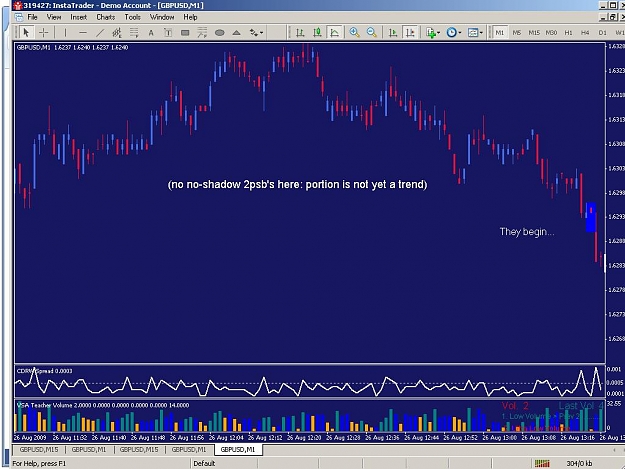Click the '26 Aug 12:04' time axis label
This screenshot has width=625, height=469.
226,438
